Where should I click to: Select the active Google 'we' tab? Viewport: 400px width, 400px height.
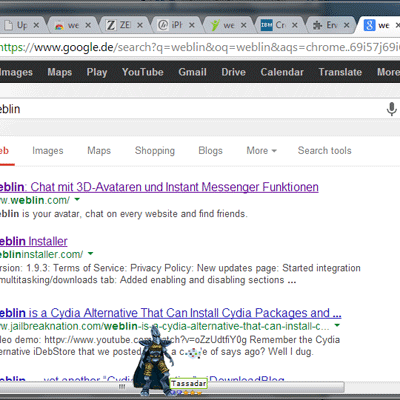click(380, 25)
